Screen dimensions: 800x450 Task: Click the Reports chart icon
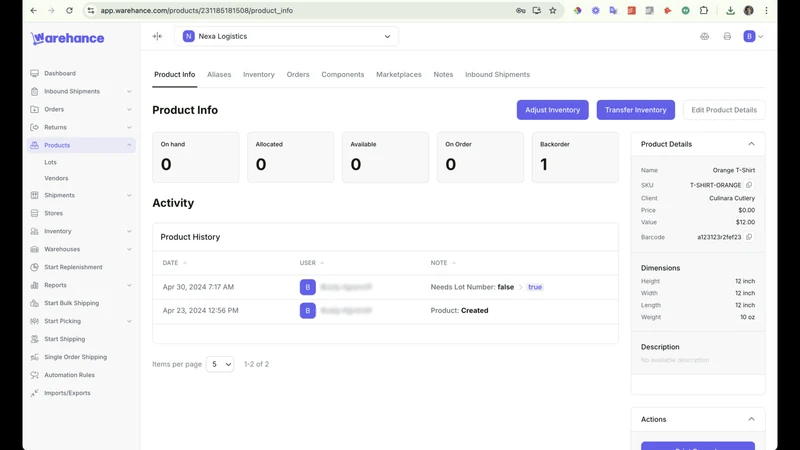(x=34, y=285)
